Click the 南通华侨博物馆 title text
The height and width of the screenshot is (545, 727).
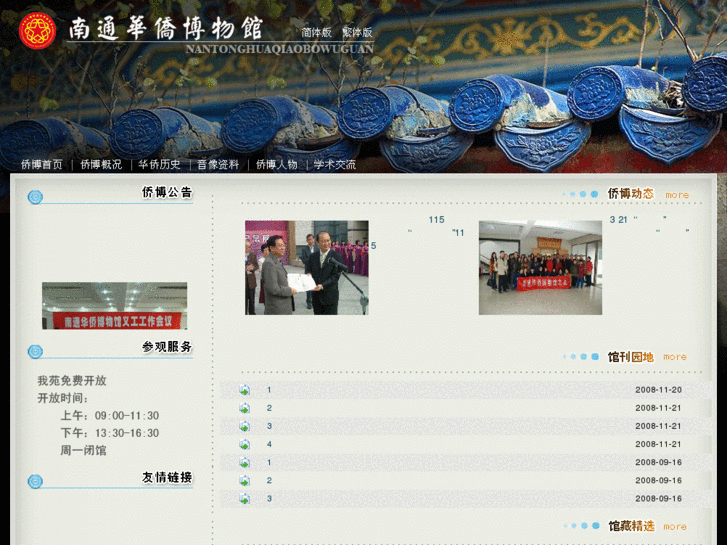pyautogui.click(x=166, y=29)
